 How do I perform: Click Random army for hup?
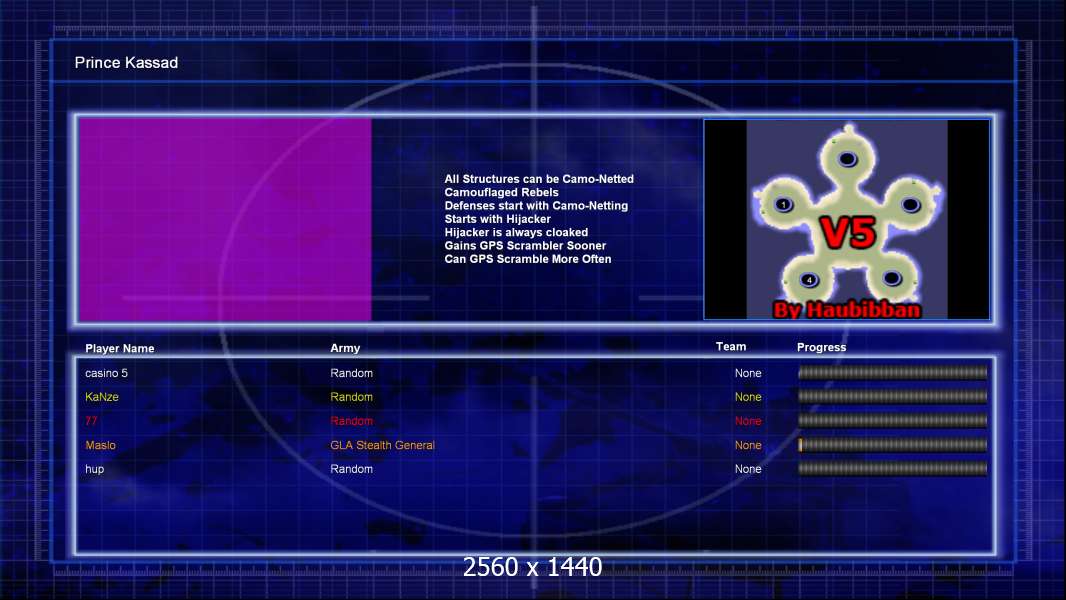pos(351,469)
